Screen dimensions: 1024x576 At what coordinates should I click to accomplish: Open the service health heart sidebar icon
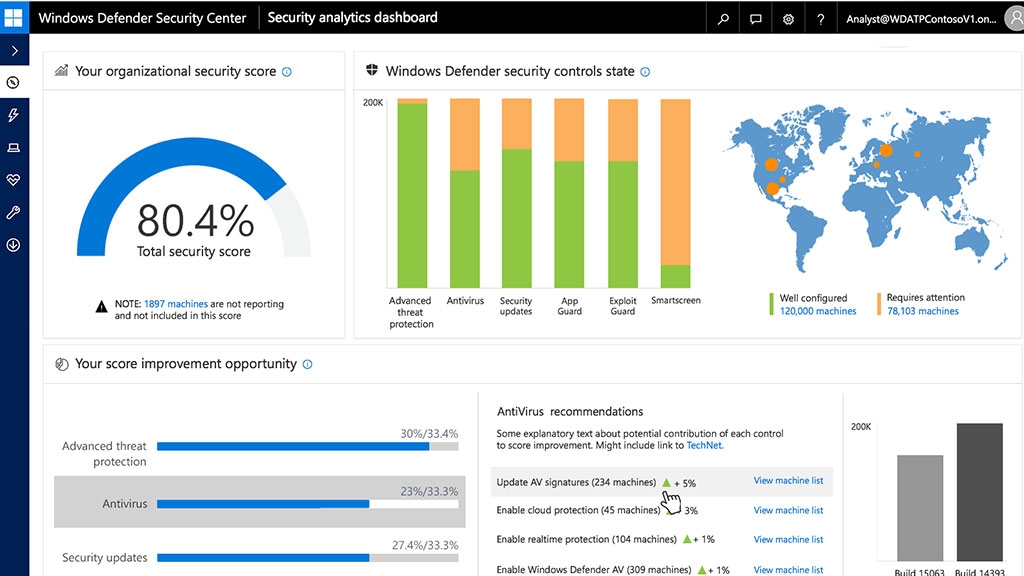pyautogui.click(x=13, y=180)
